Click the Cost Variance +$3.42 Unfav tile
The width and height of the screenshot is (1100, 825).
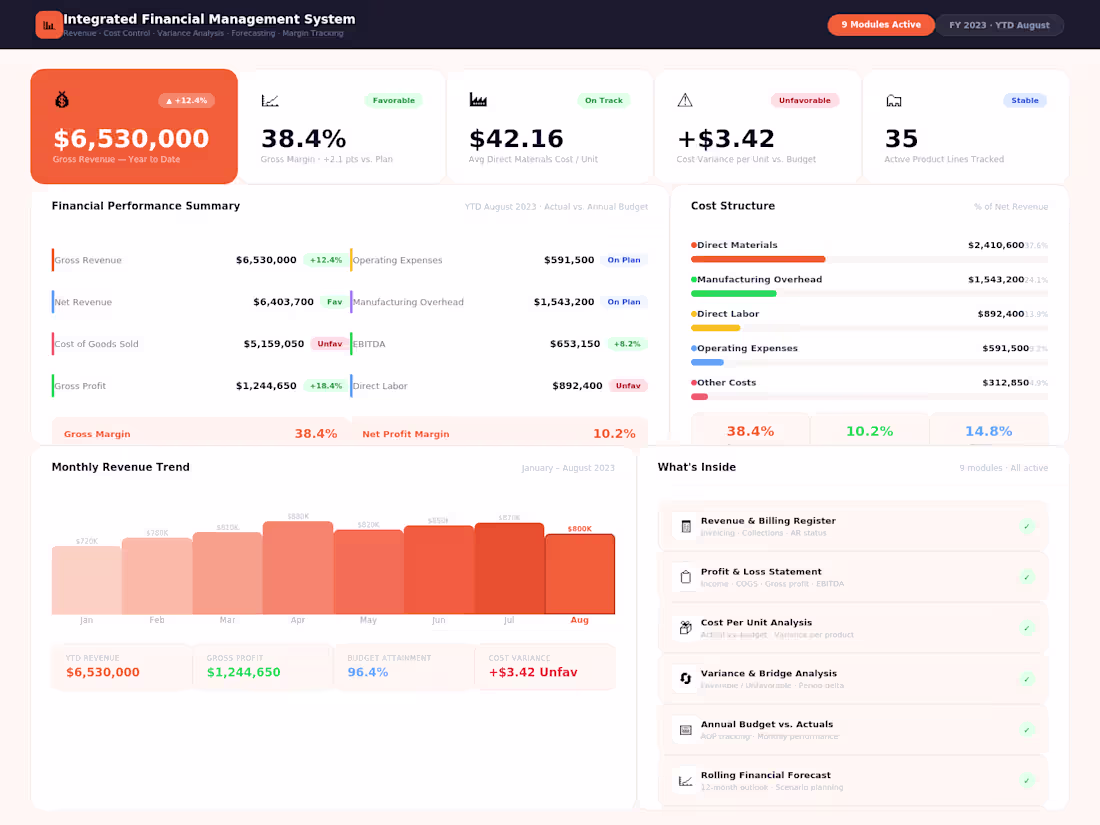(545, 666)
